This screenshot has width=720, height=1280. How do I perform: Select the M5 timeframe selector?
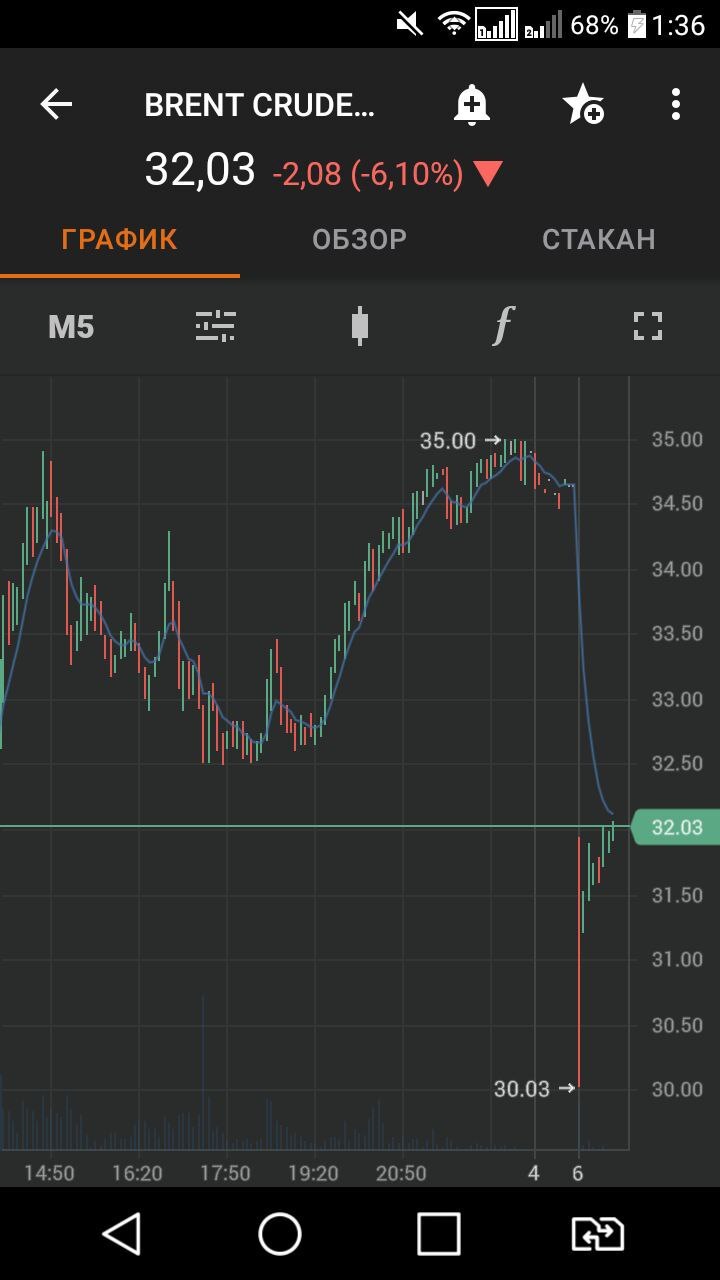pos(71,327)
